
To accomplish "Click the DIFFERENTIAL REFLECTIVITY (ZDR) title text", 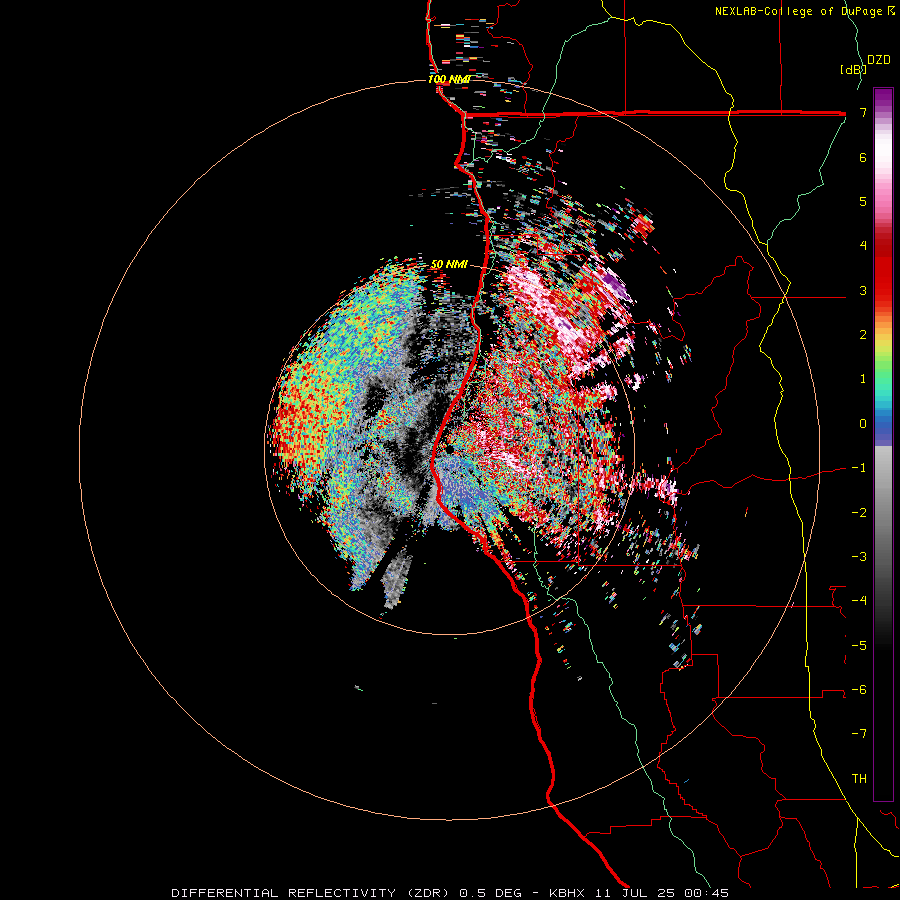I will 312,893.
